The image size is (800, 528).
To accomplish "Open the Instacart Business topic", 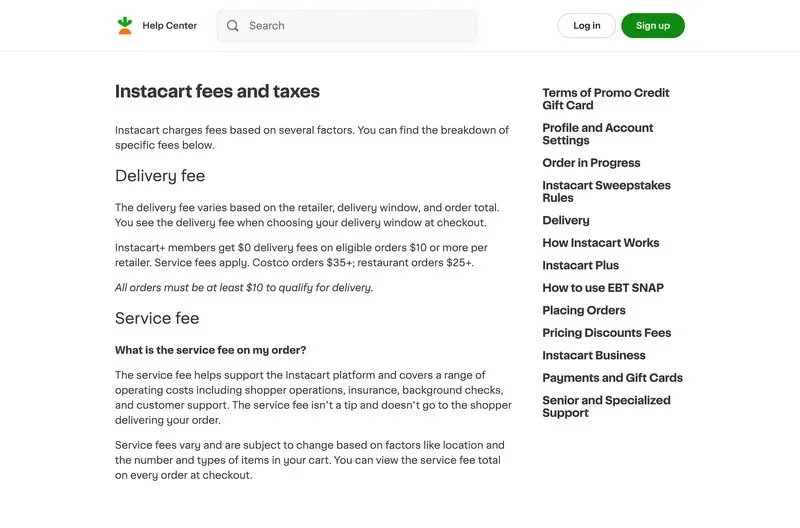I will (x=594, y=355).
